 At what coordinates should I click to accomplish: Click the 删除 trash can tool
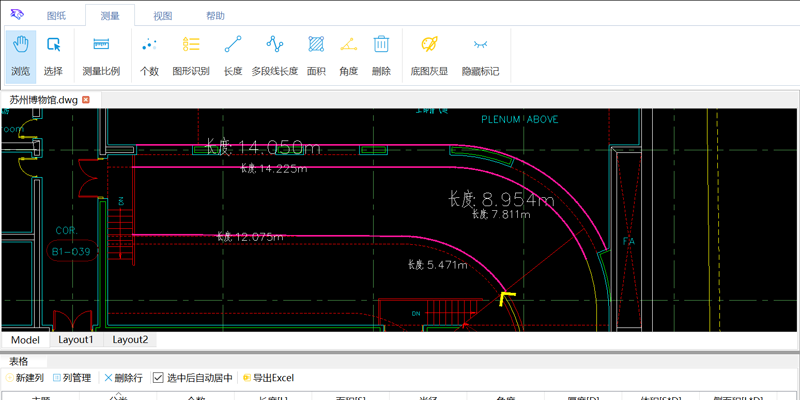pyautogui.click(x=381, y=55)
